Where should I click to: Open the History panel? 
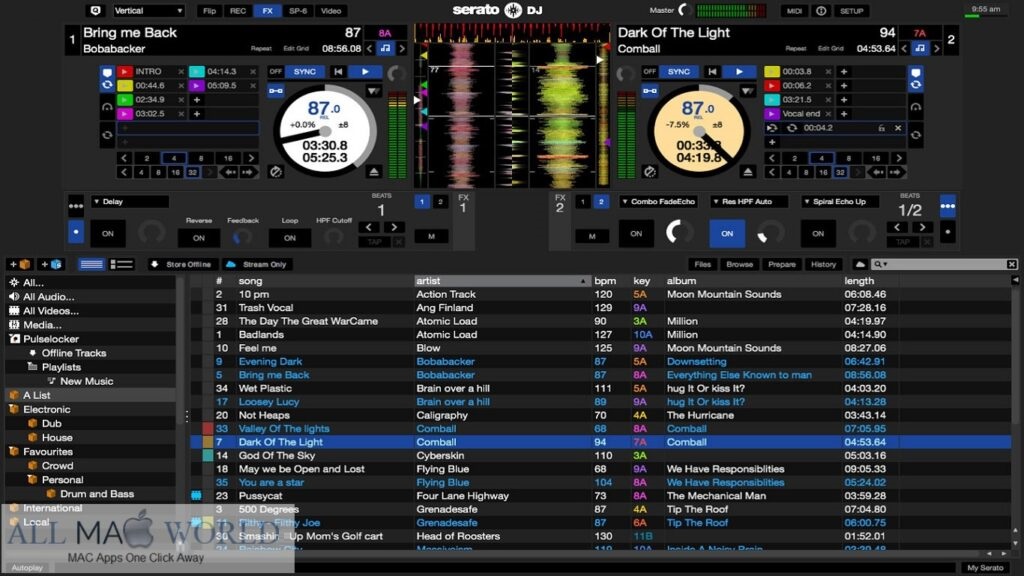[823, 264]
